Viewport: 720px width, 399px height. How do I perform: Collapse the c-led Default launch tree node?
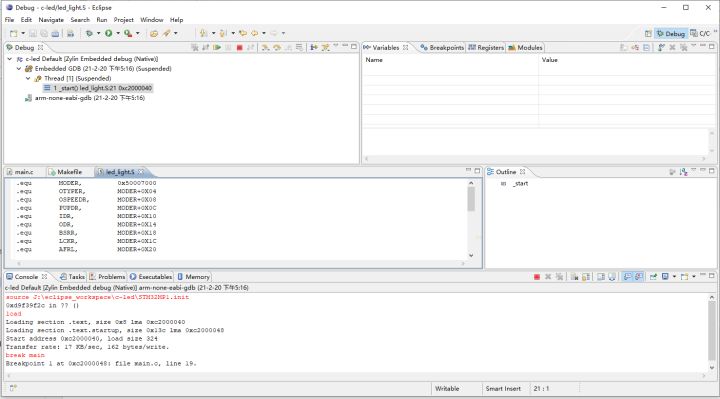[x=10, y=59]
